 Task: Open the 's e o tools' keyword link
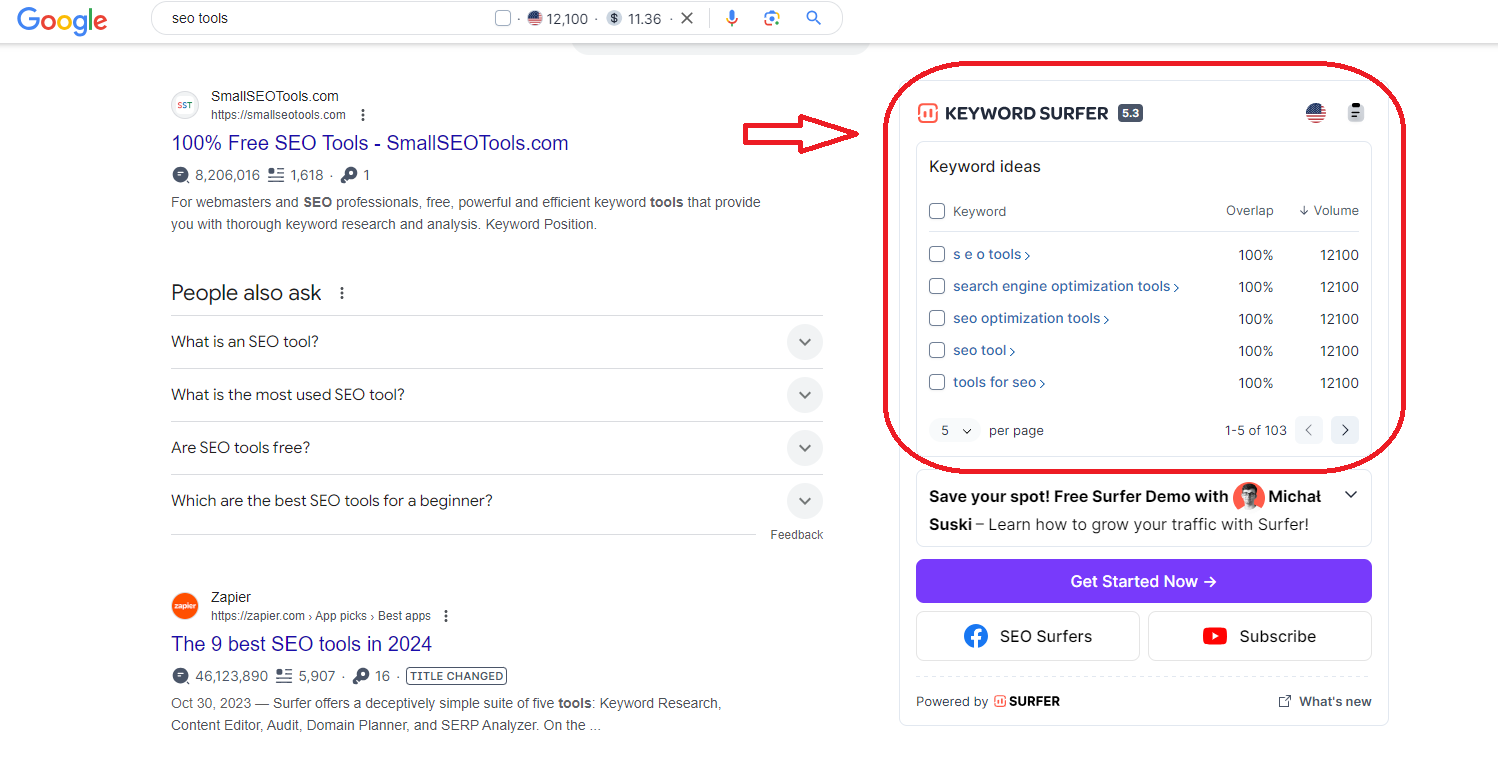point(991,254)
